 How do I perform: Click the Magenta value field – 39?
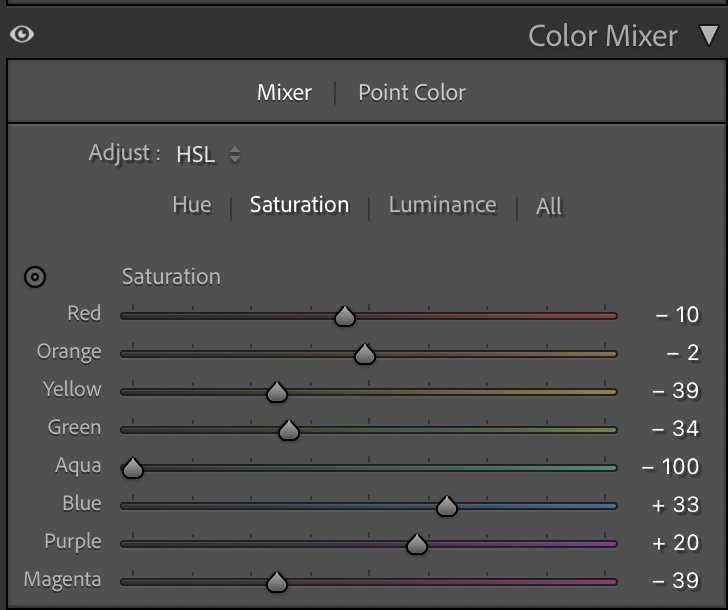[675, 581]
